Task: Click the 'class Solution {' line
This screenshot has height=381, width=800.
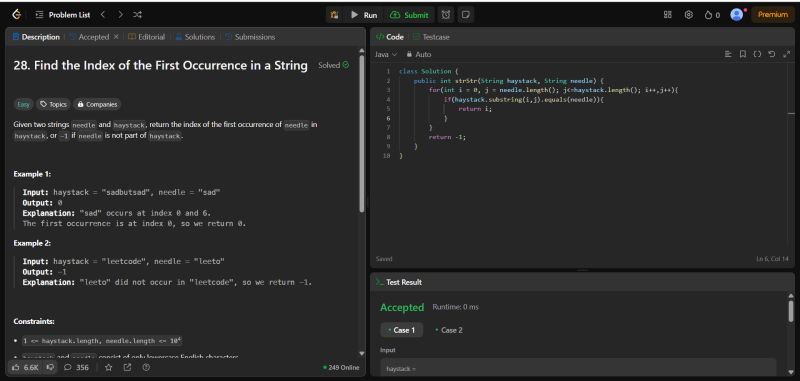Action: point(429,71)
